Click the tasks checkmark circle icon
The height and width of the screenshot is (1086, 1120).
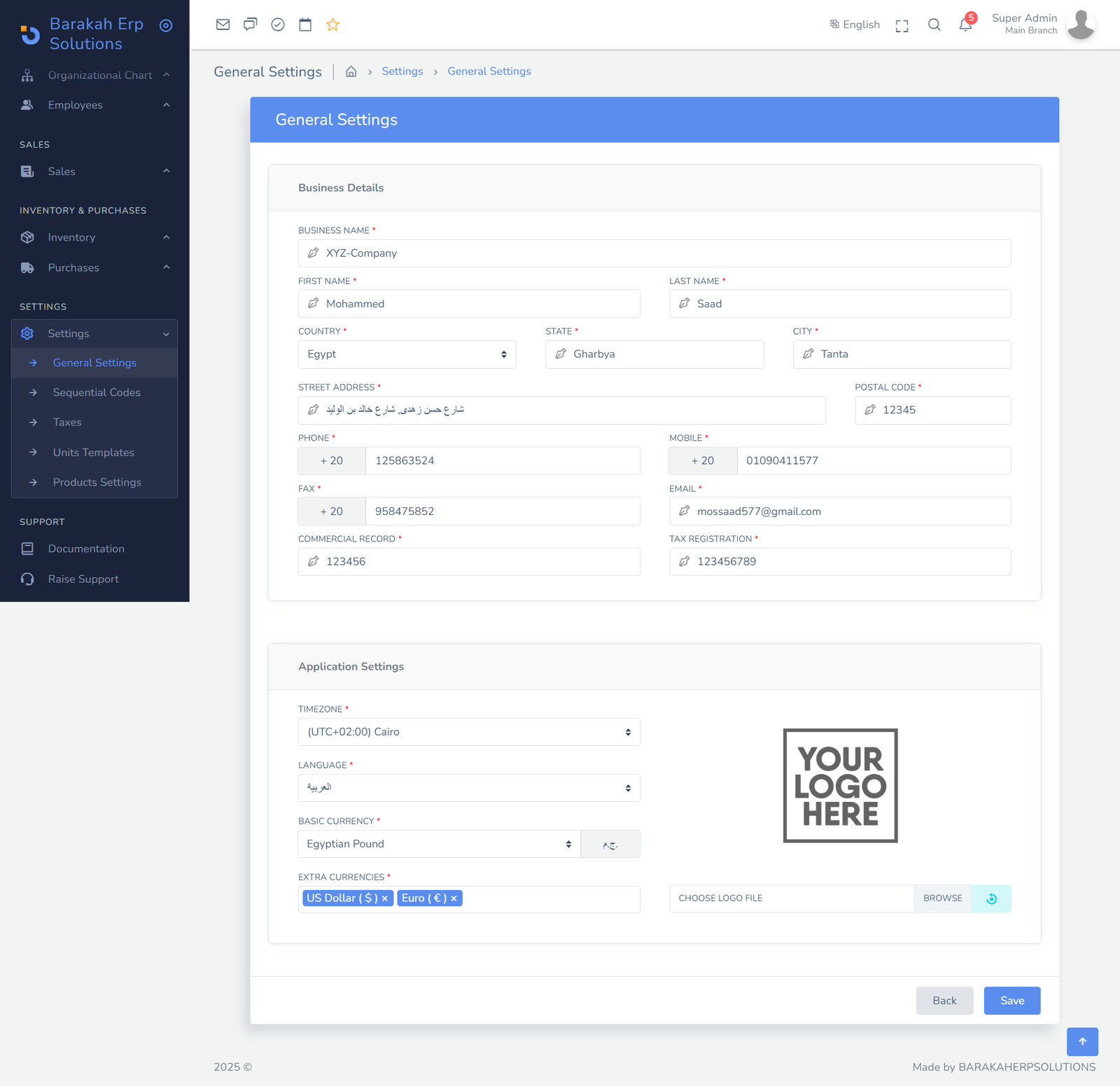pyautogui.click(x=278, y=25)
